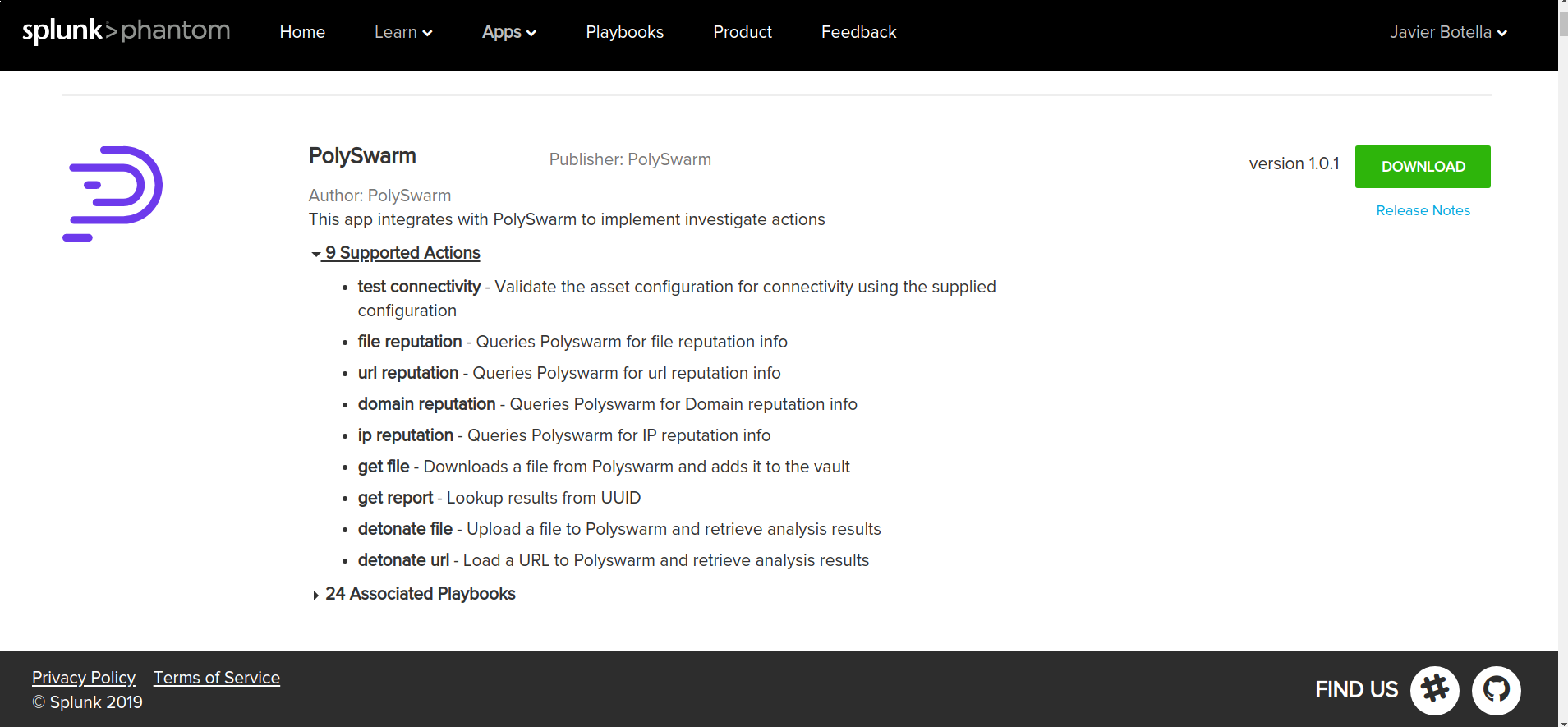Viewport: 1568px width, 727px height.
Task: Select the 'url reputation' action entry
Action: click(x=569, y=373)
